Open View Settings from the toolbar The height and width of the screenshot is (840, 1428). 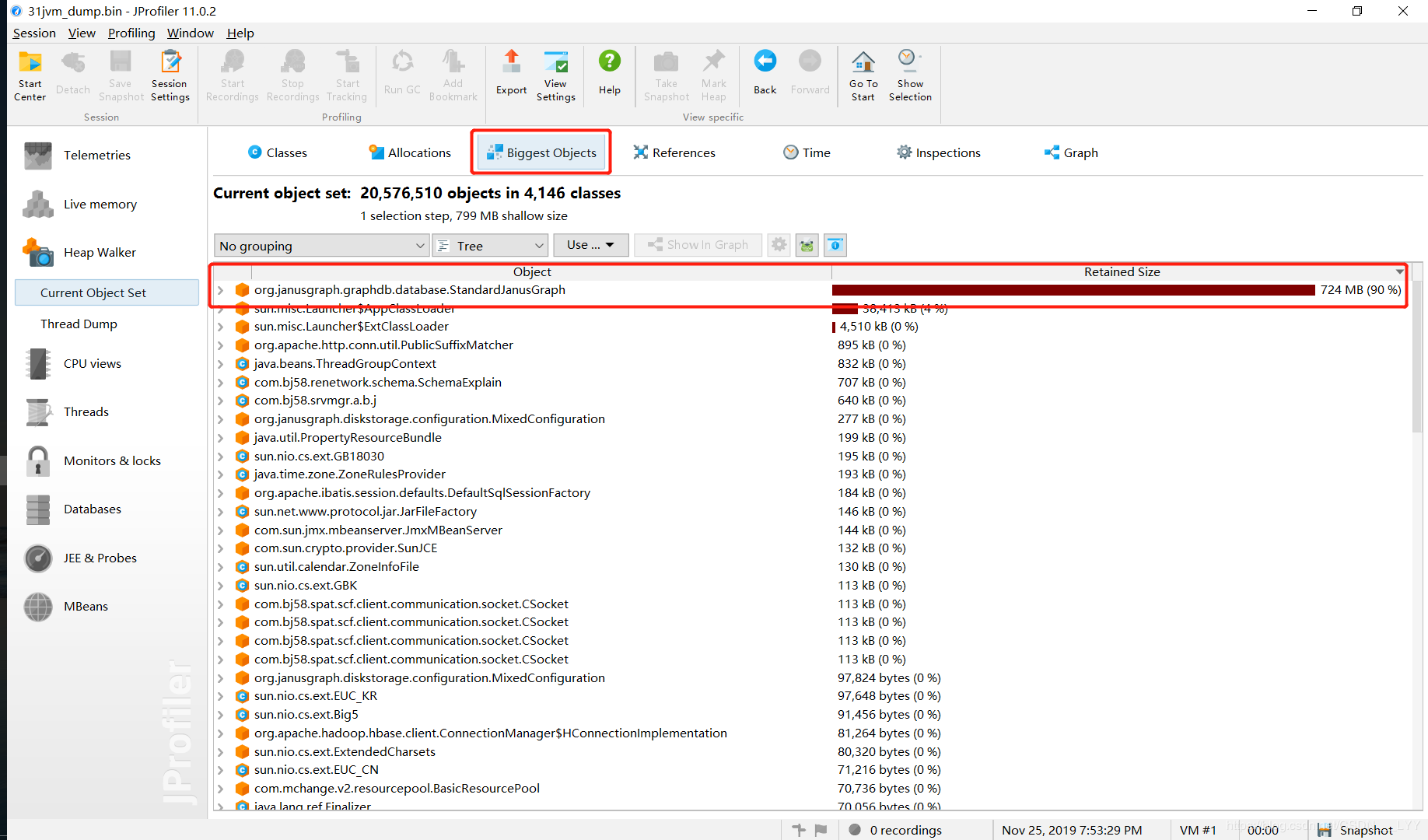pyautogui.click(x=555, y=75)
